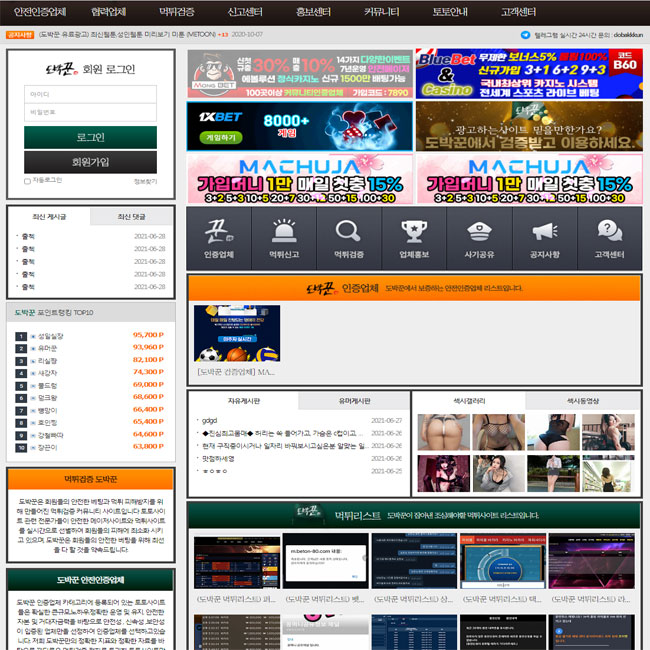Viewport: 650px width, 650px height.
Task: Click rank 2 user 유머꾼
Action: (47, 349)
